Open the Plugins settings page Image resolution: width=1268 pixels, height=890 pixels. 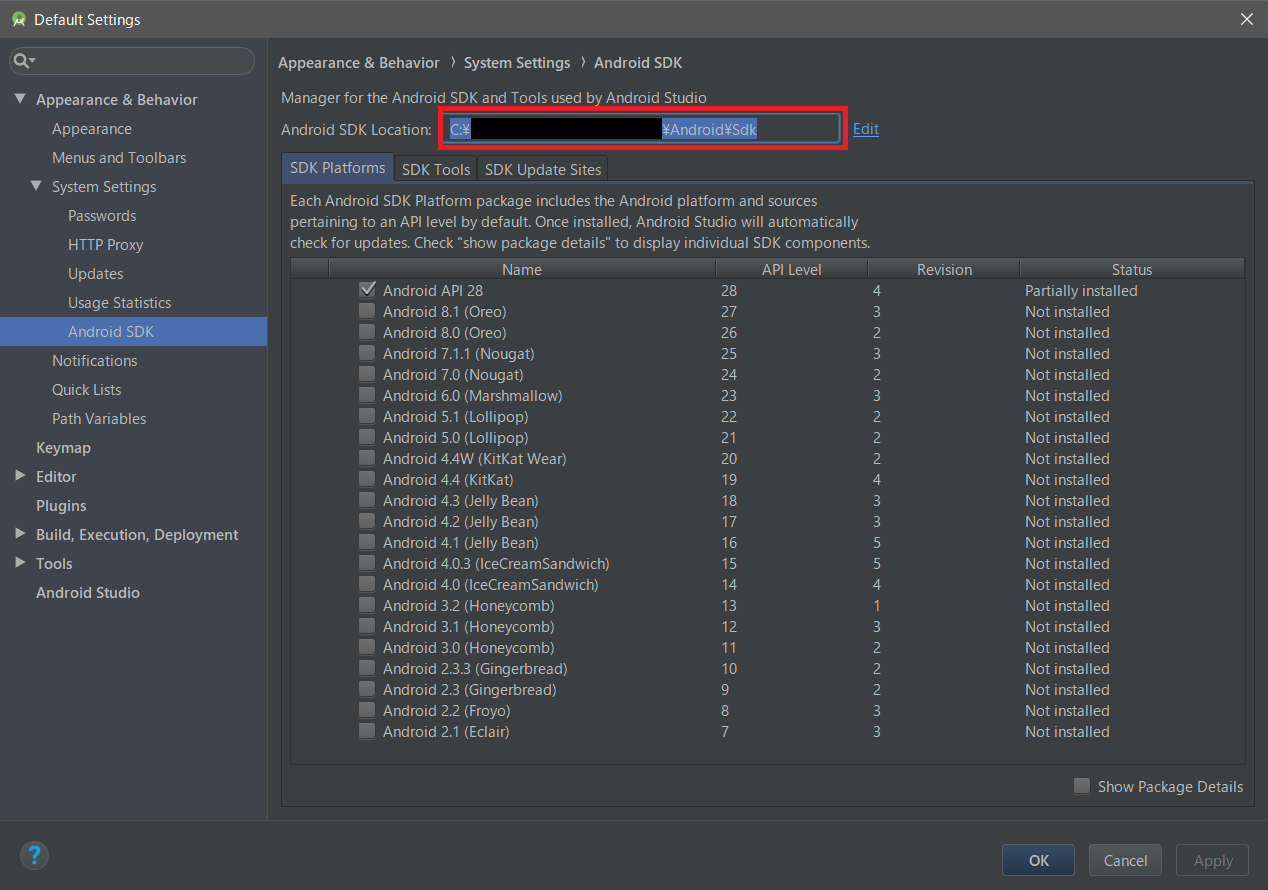coord(61,505)
